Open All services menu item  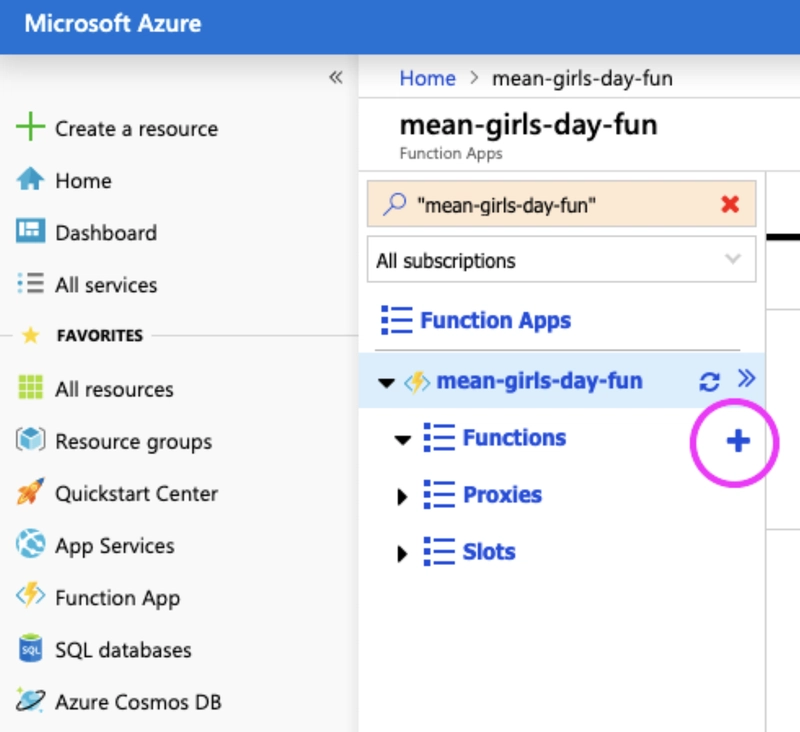(x=106, y=285)
